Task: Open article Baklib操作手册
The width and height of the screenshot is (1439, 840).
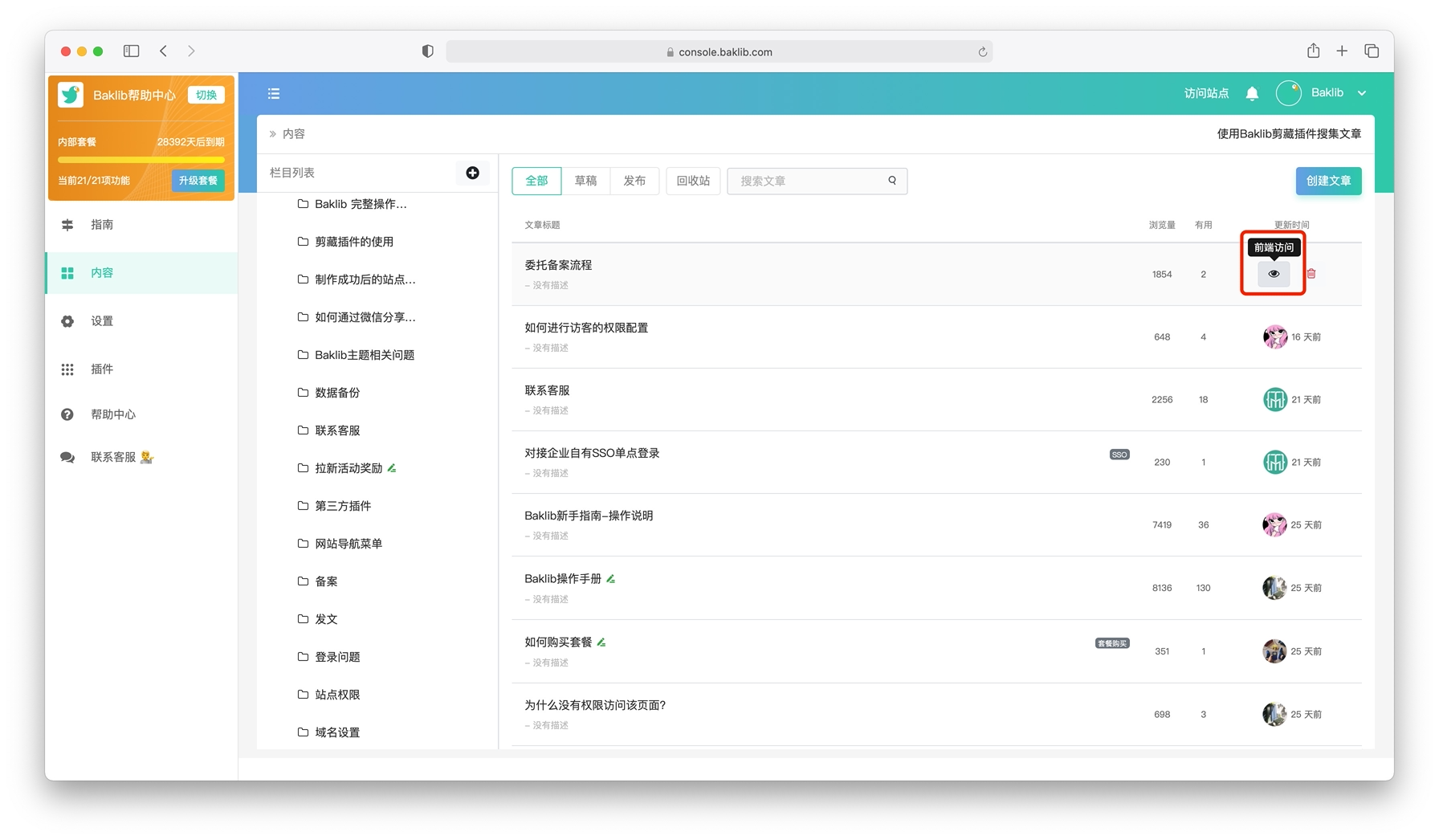Action: pos(563,578)
